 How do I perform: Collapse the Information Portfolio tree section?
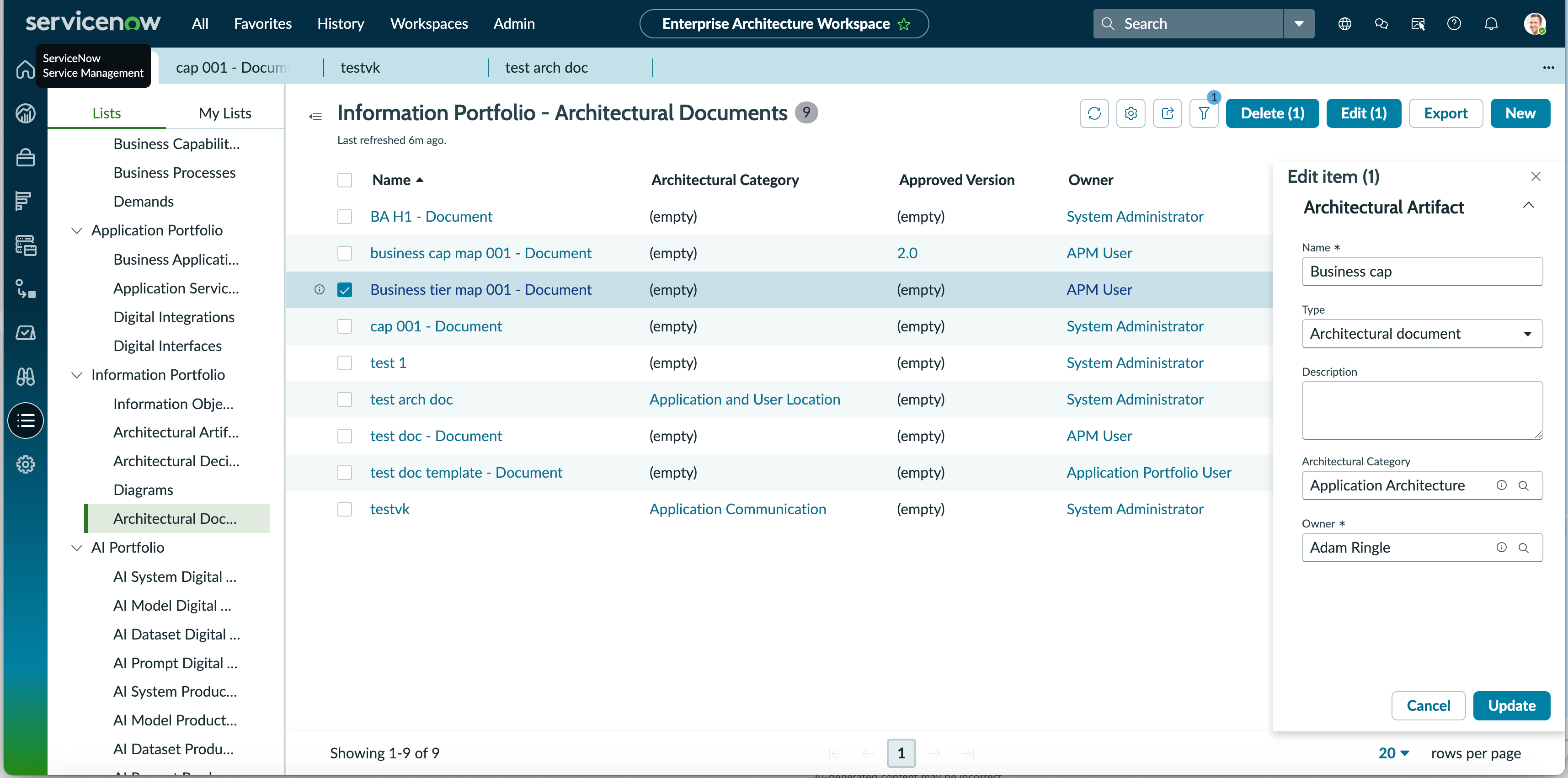[77, 375]
